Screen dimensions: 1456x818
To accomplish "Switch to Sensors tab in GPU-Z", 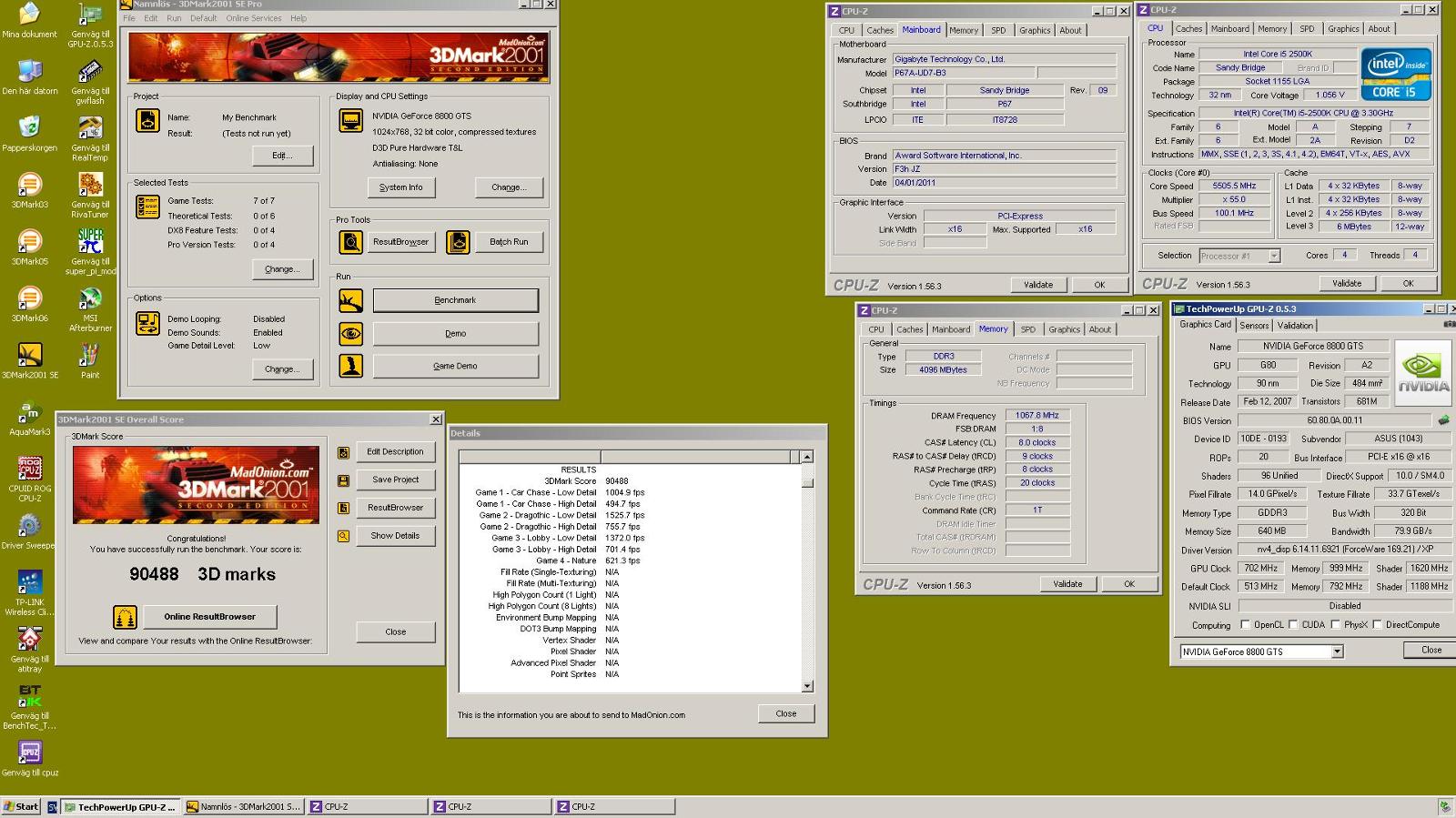I will pyautogui.click(x=1254, y=325).
